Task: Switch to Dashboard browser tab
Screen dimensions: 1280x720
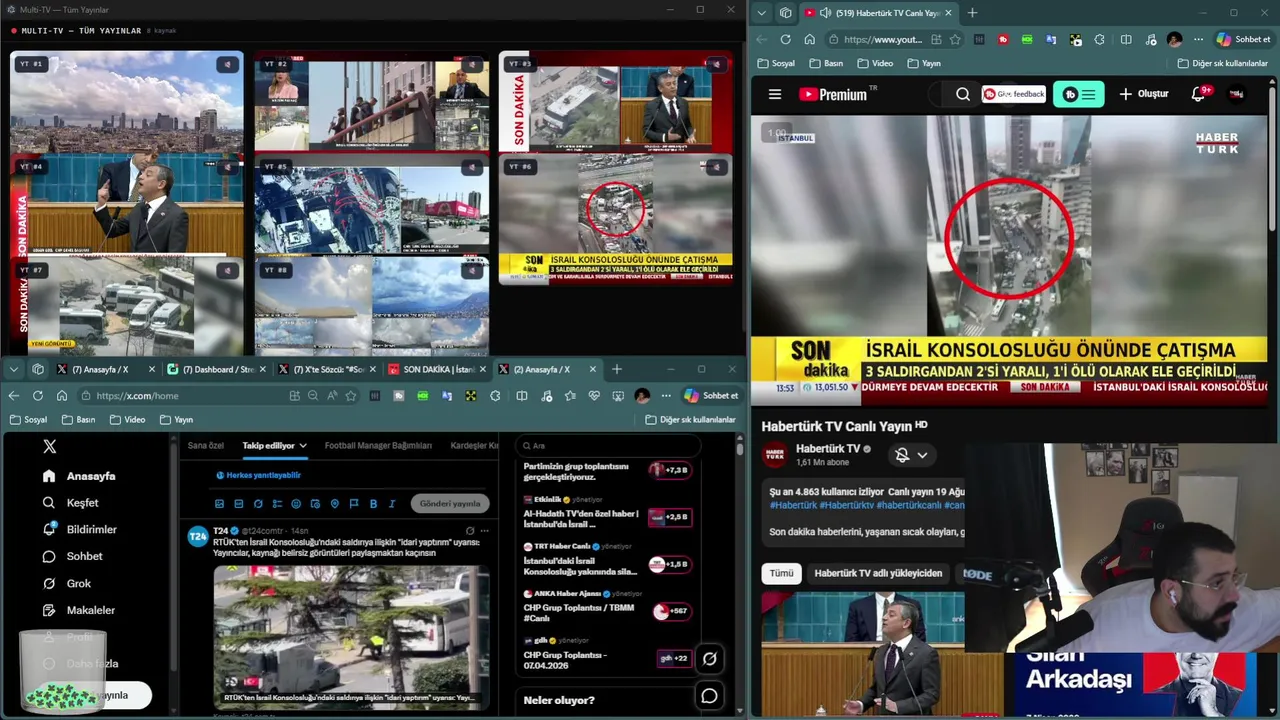Action: [x=216, y=369]
